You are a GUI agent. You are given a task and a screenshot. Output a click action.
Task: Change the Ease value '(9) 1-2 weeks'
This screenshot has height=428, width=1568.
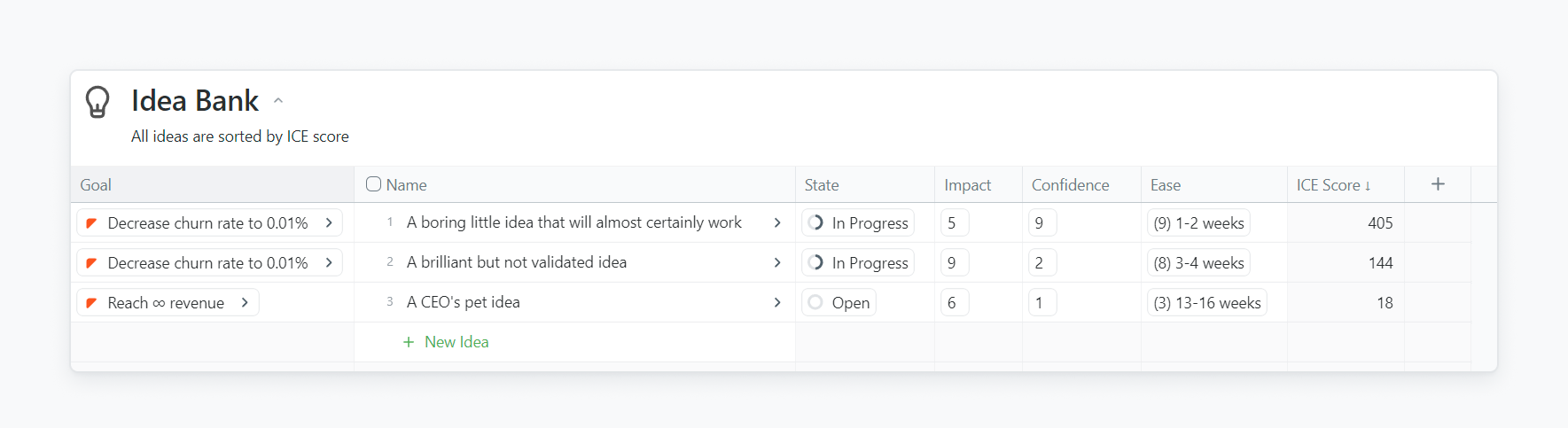click(1198, 223)
